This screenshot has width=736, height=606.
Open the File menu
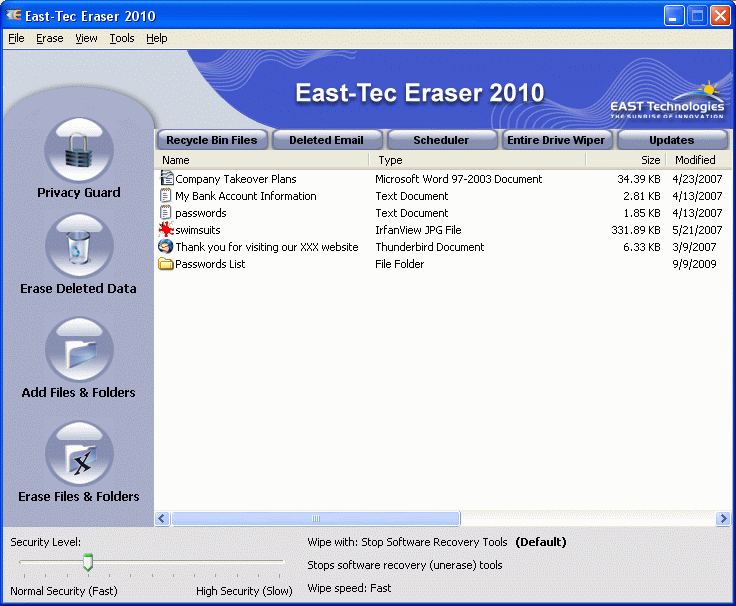click(16, 38)
